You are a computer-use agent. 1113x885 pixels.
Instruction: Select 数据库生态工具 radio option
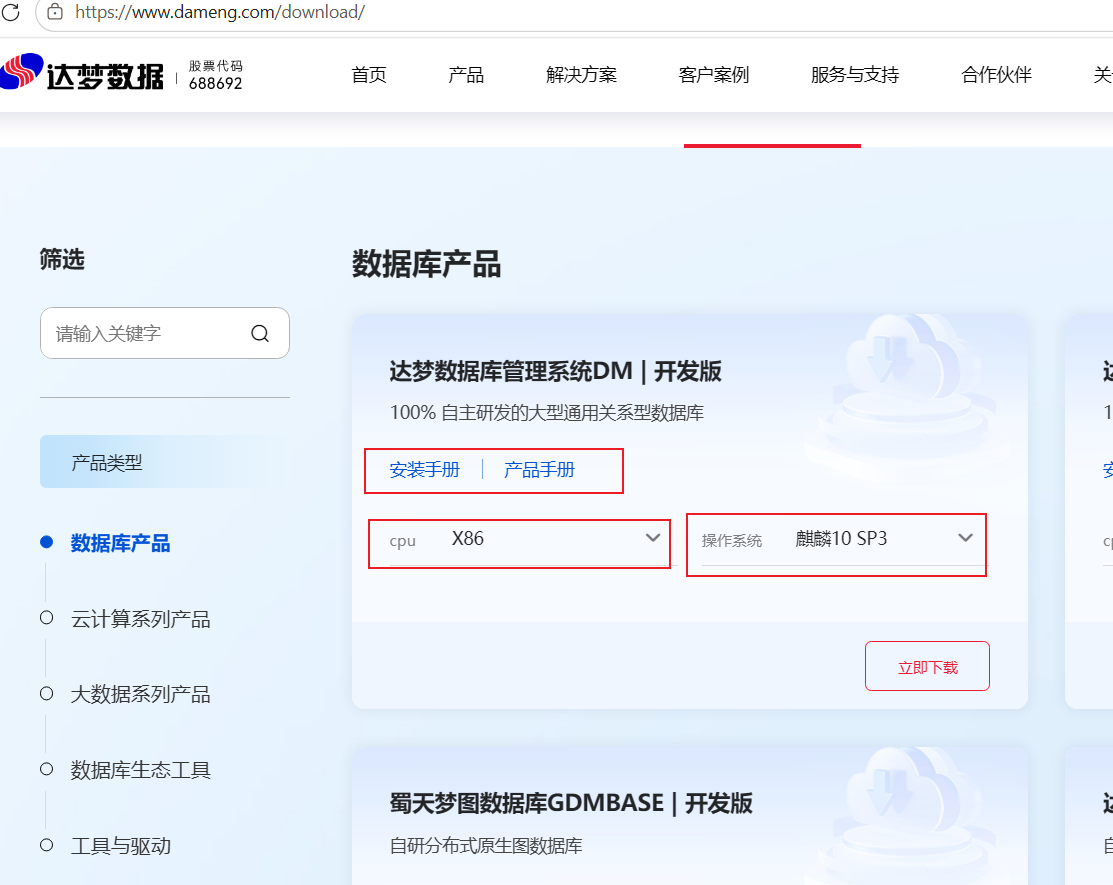click(x=47, y=769)
